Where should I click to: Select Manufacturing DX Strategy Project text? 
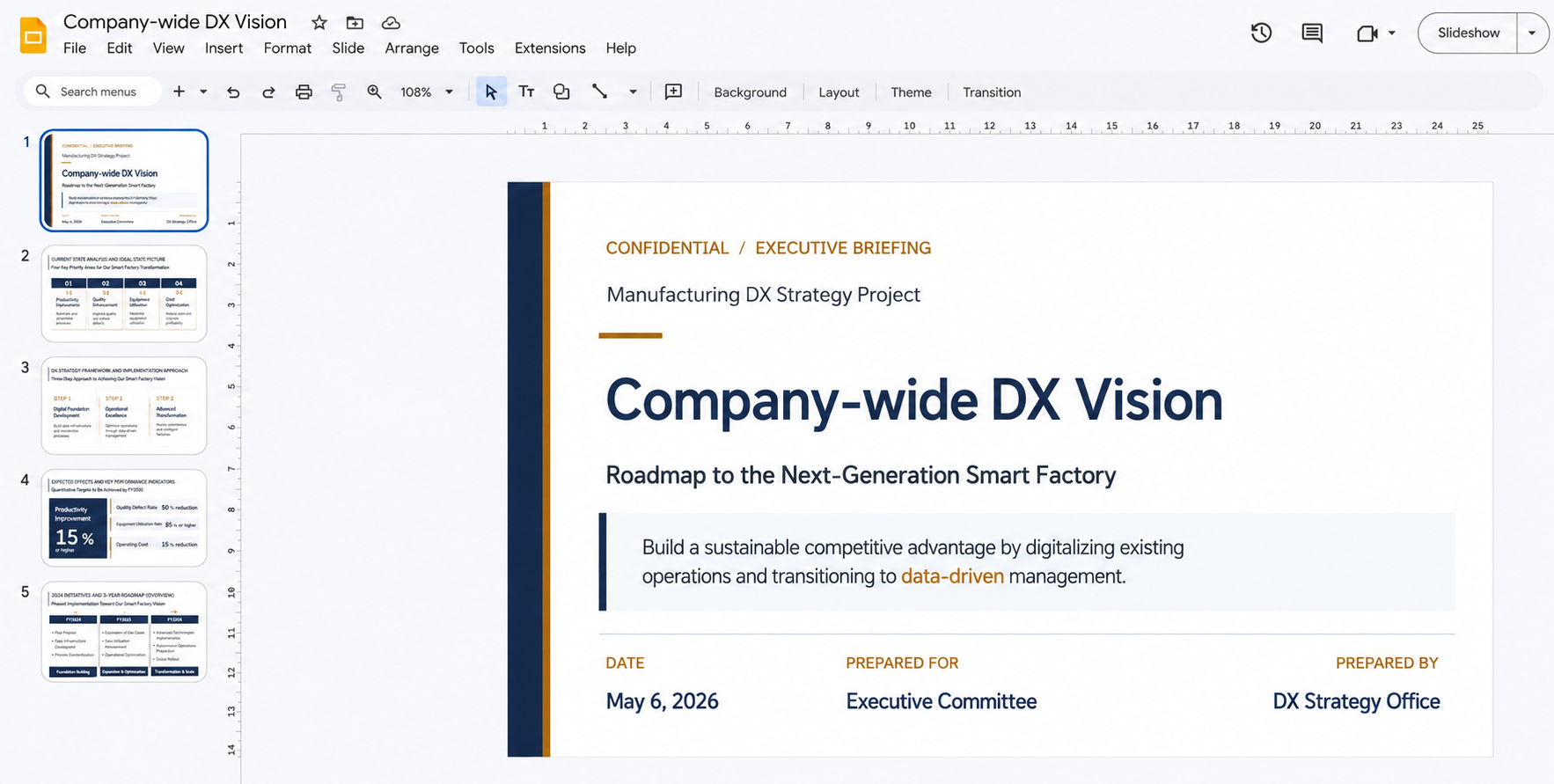tap(763, 295)
